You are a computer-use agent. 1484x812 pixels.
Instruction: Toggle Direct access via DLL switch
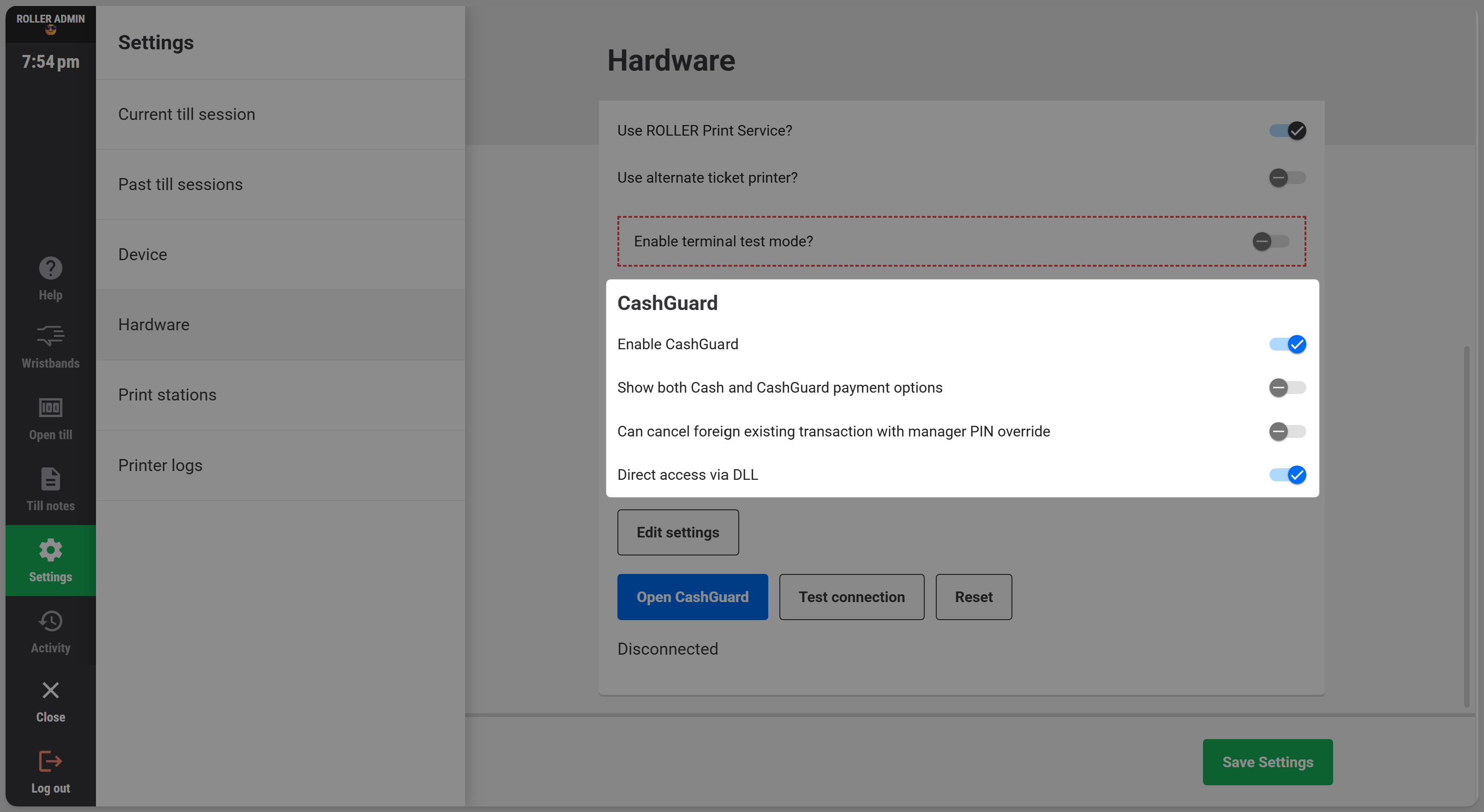1287,475
